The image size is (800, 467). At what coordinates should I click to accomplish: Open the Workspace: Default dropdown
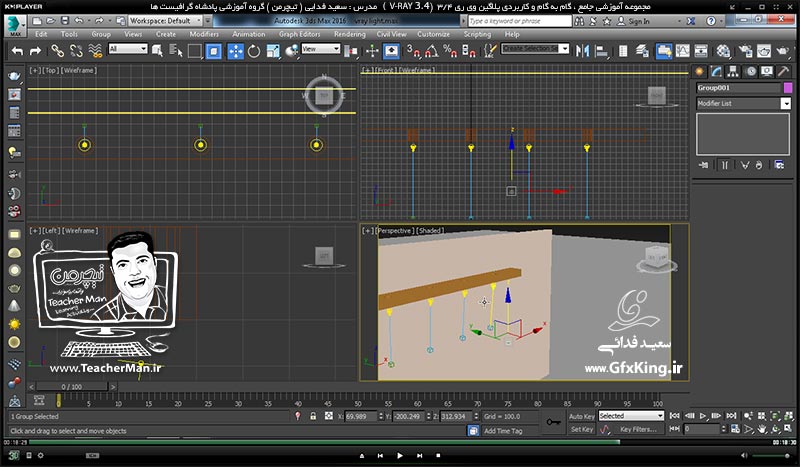[x=166, y=21]
